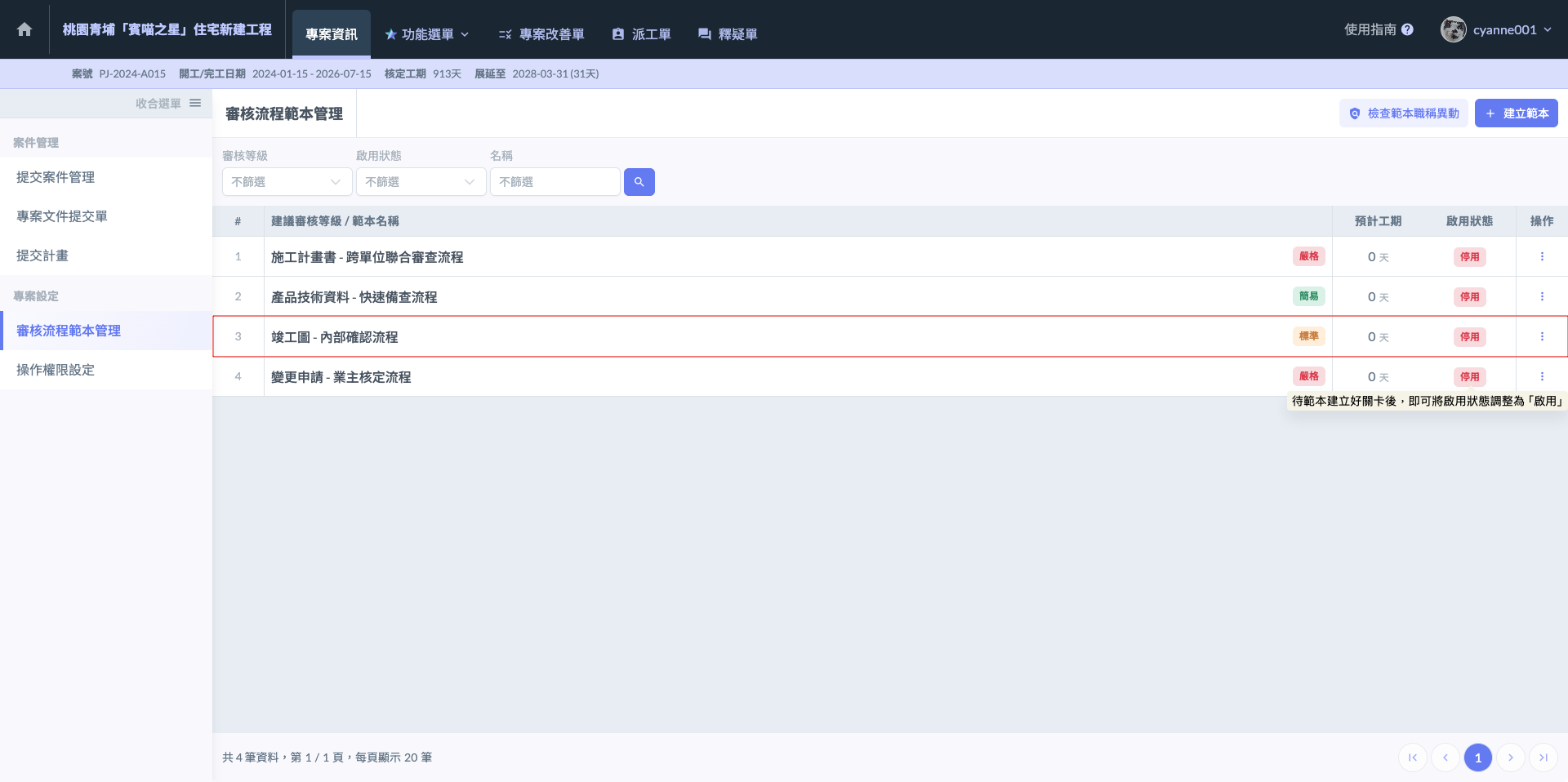
Task: Click 停用 status badge on 產品技術資料 row
Action: pos(1470,296)
